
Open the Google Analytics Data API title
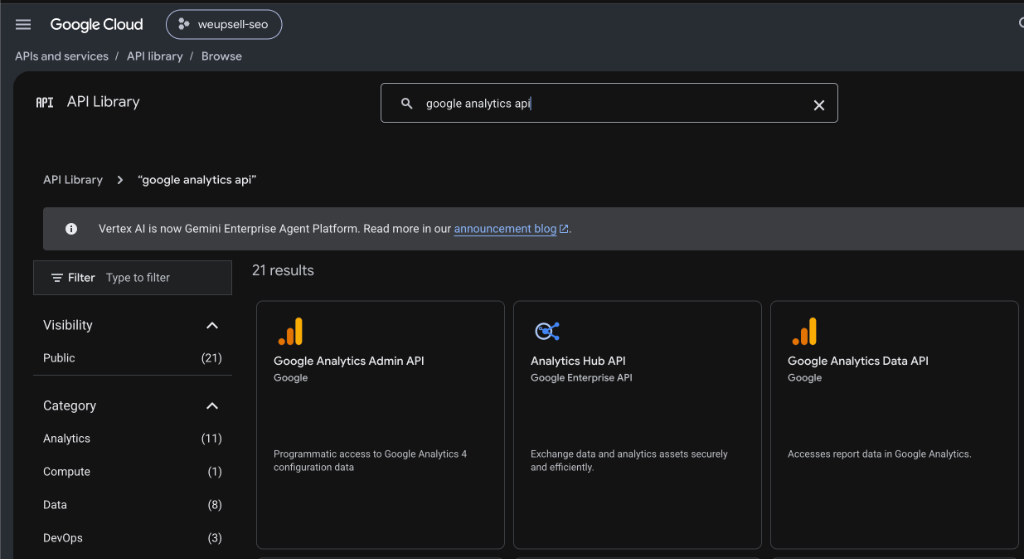coord(858,360)
